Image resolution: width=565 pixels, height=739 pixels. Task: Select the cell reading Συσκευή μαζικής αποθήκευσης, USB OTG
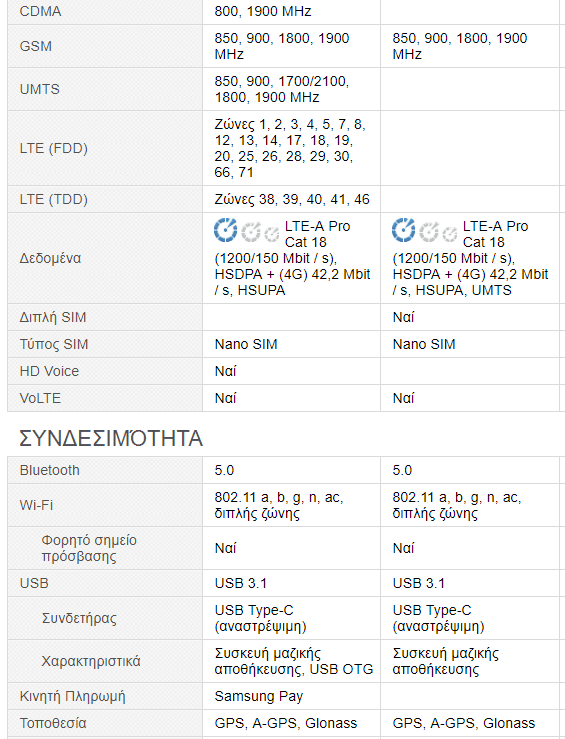point(294,661)
